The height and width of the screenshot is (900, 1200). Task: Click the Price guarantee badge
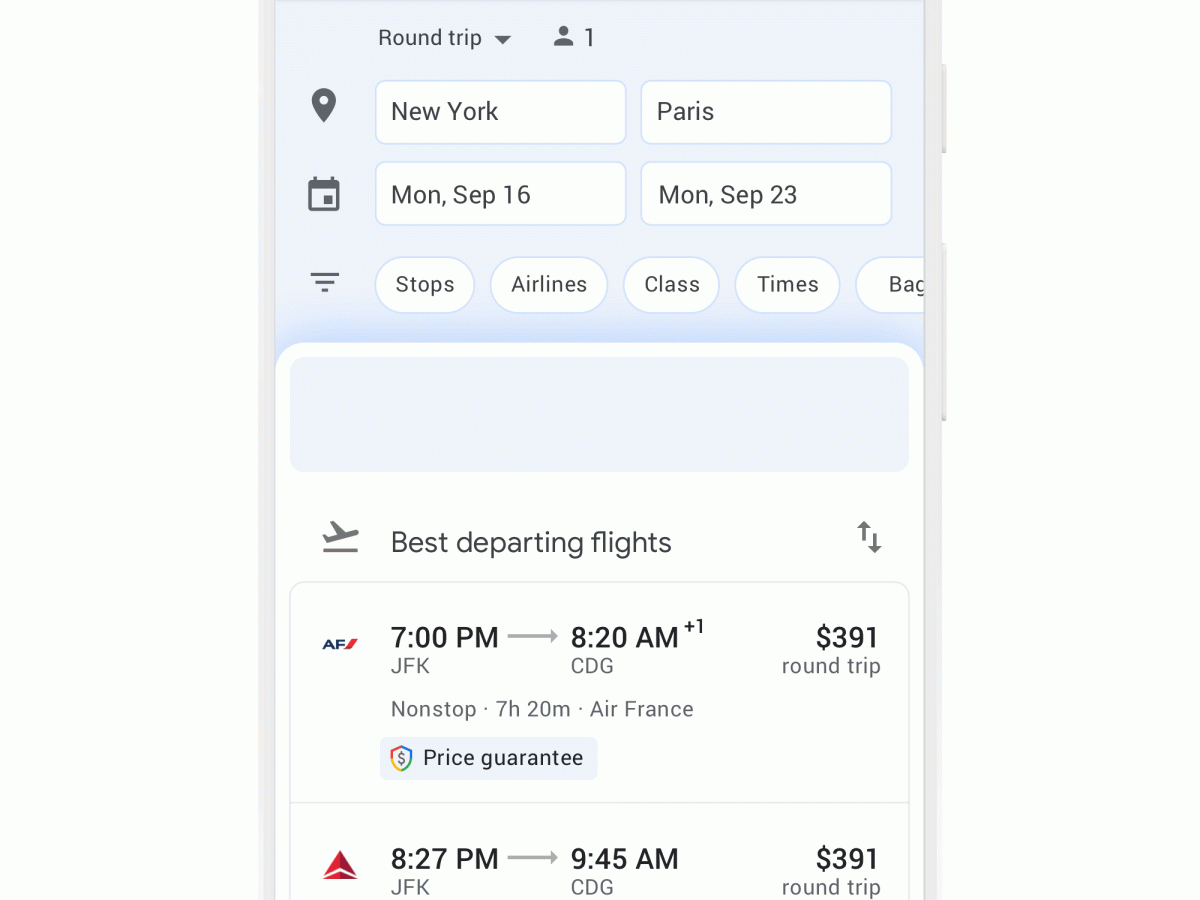tap(489, 758)
